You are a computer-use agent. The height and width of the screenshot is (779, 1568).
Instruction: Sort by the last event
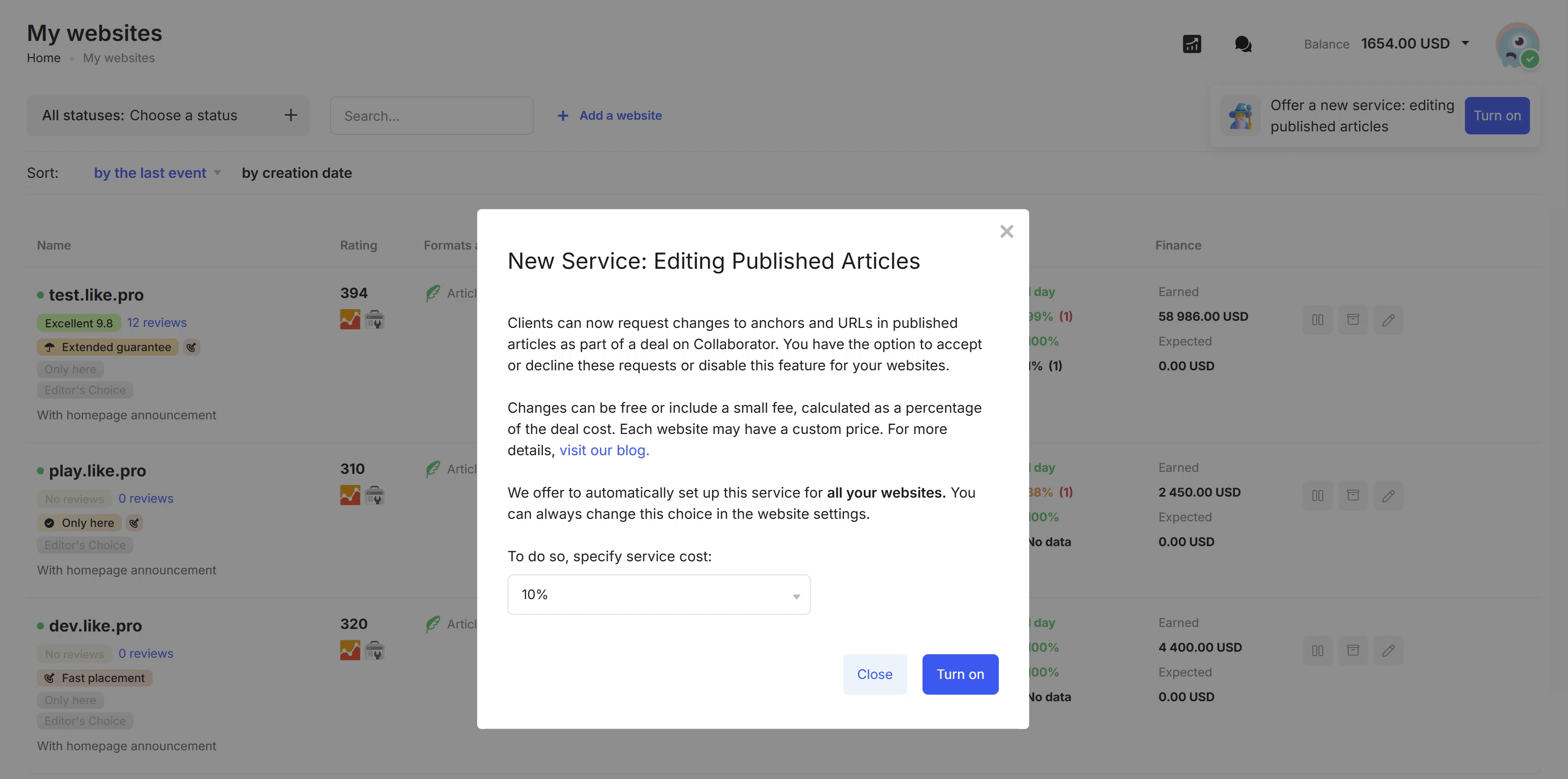click(150, 173)
